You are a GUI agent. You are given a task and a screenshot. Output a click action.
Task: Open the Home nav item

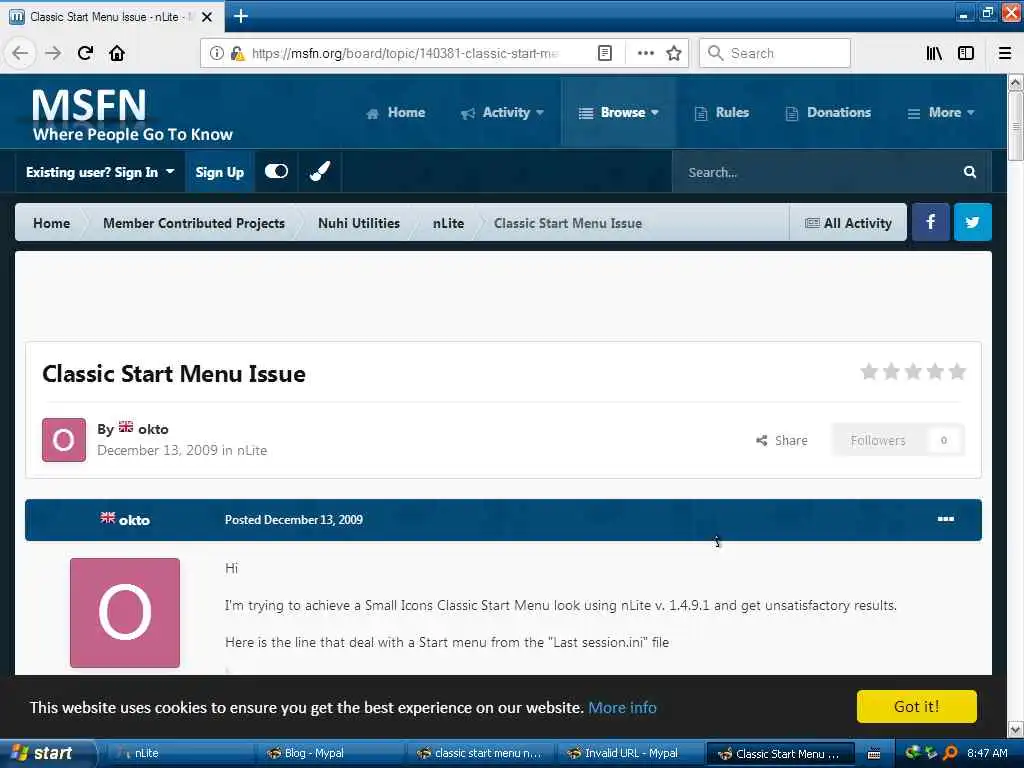point(396,113)
